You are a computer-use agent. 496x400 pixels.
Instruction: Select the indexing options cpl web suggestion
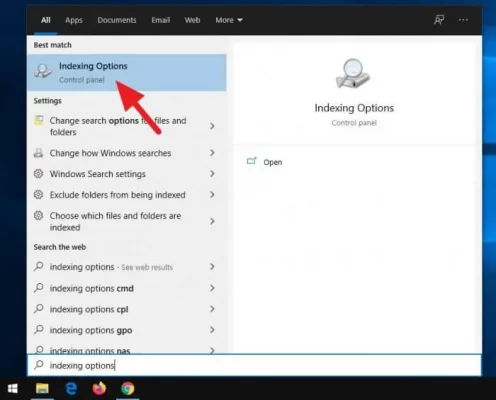pyautogui.click(x=127, y=309)
